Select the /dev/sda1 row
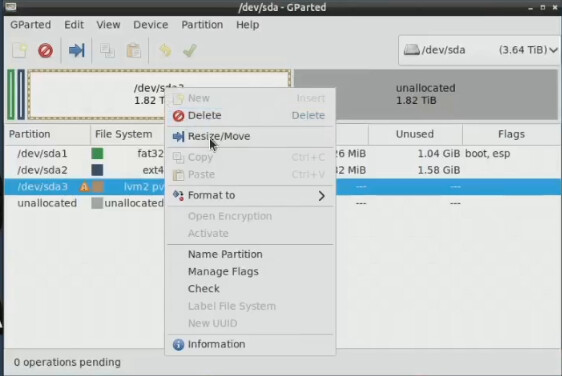The width and height of the screenshot is (562, 376). [283, 153]
